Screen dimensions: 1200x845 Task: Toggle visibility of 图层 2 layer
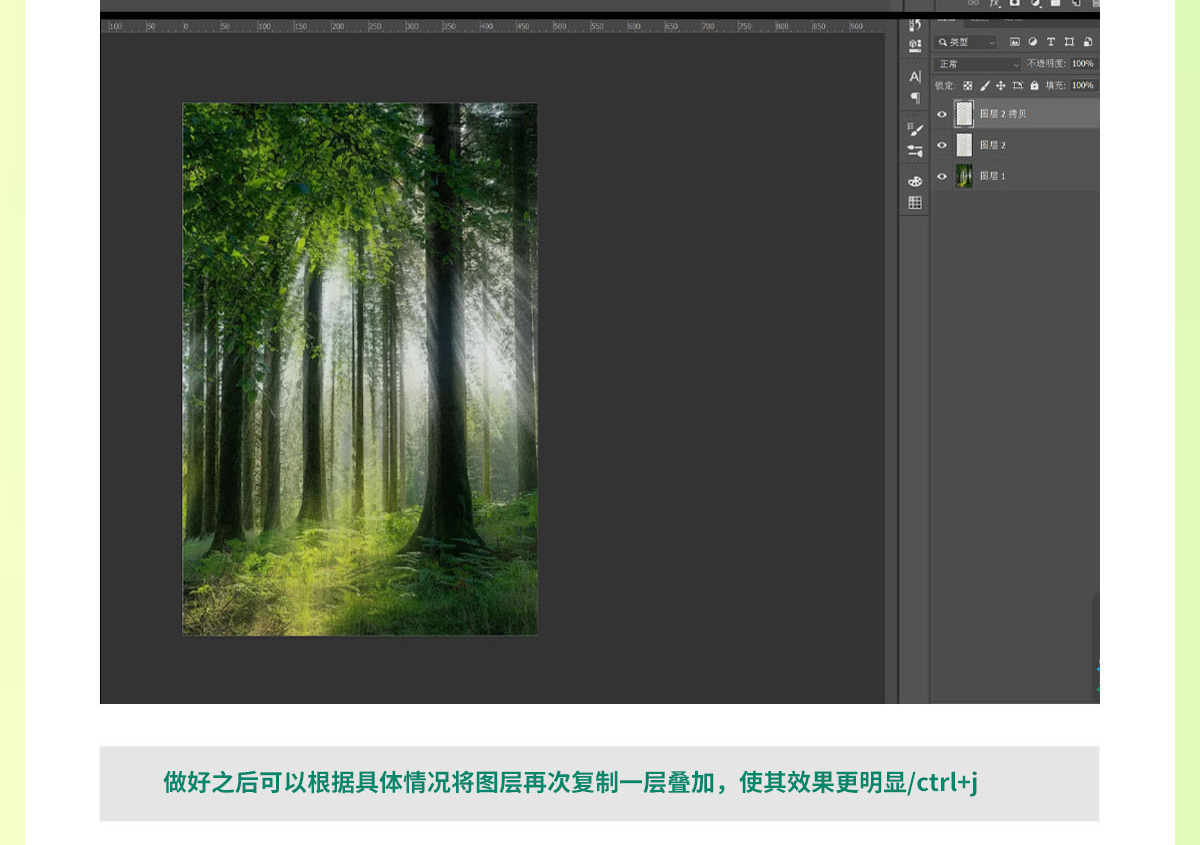[941, 146]
